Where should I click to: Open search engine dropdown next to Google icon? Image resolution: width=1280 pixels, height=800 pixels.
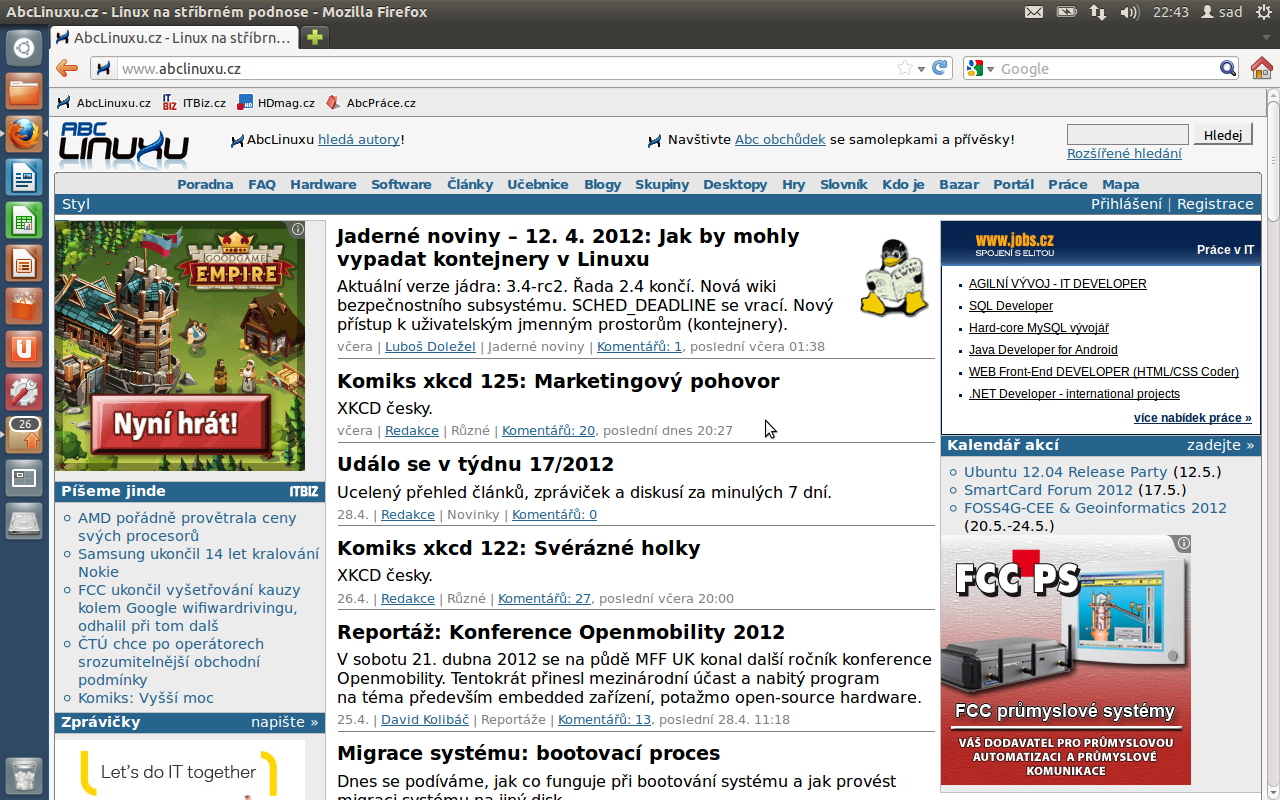pyautogui.click(x=990, y=69)
